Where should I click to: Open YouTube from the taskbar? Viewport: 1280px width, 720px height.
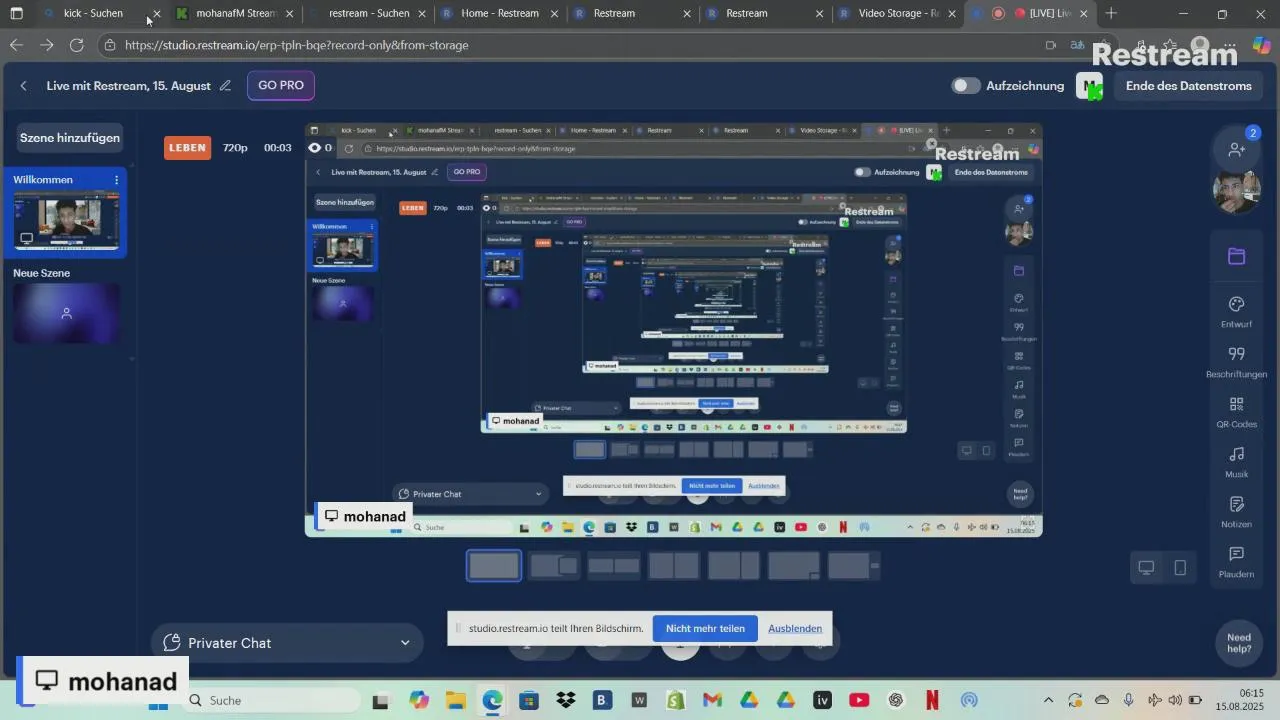(x=859, y=700)
